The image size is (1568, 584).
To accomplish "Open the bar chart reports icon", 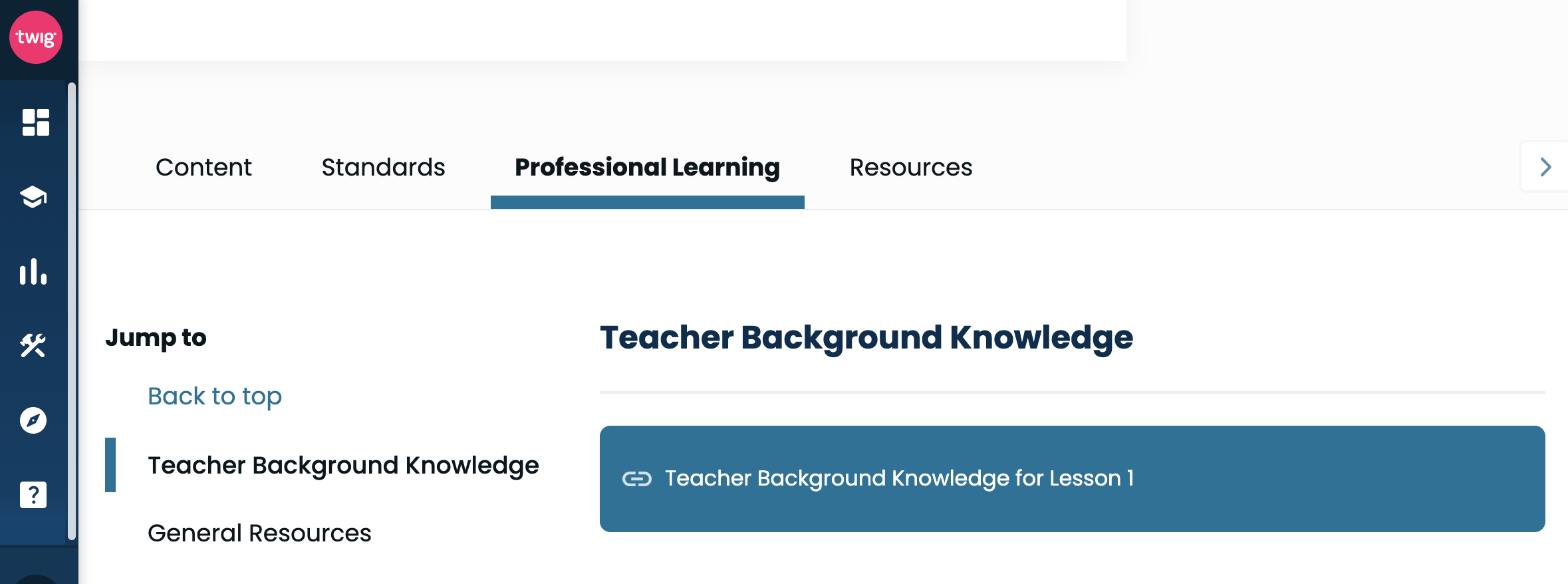I will (33, 271).
